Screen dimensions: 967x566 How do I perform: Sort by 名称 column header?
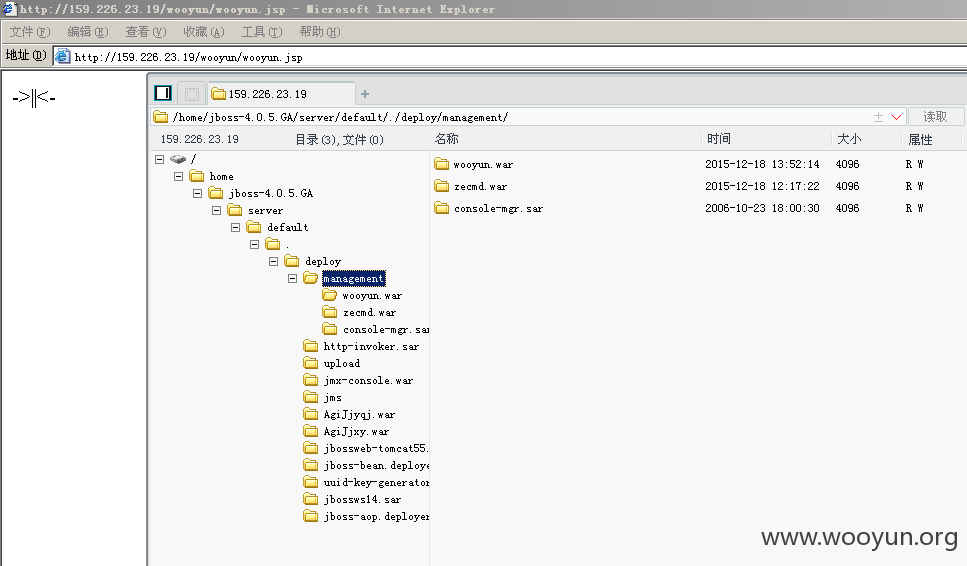pos(446,139)
